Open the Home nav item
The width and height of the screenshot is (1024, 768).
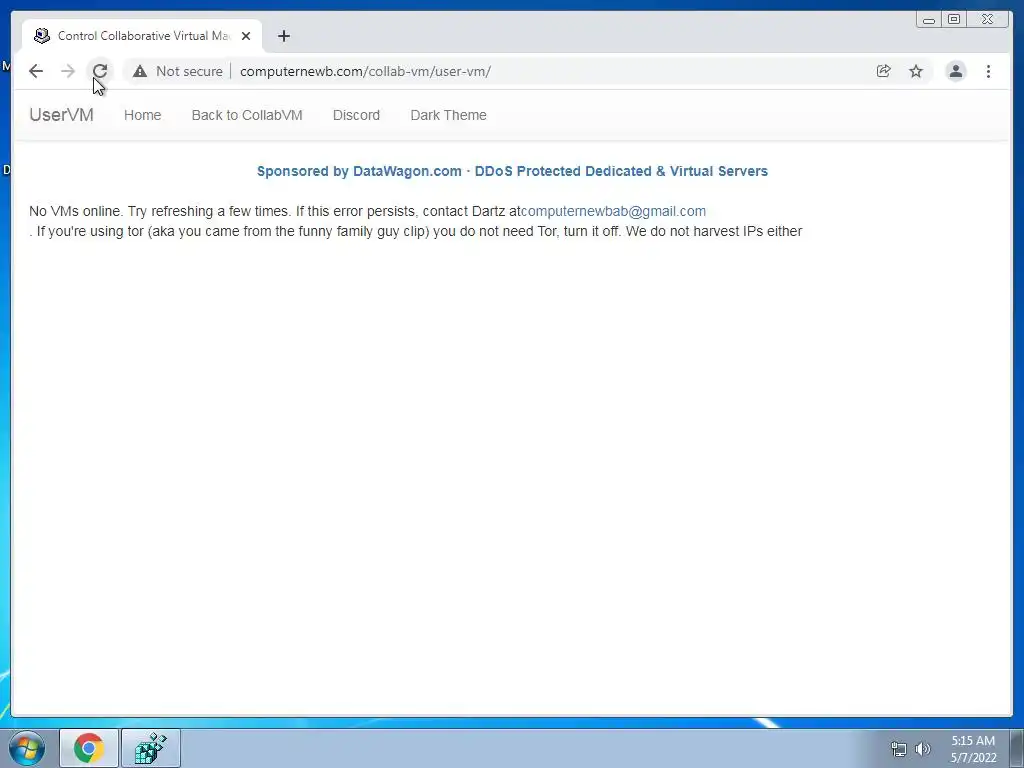coord(142,115)
